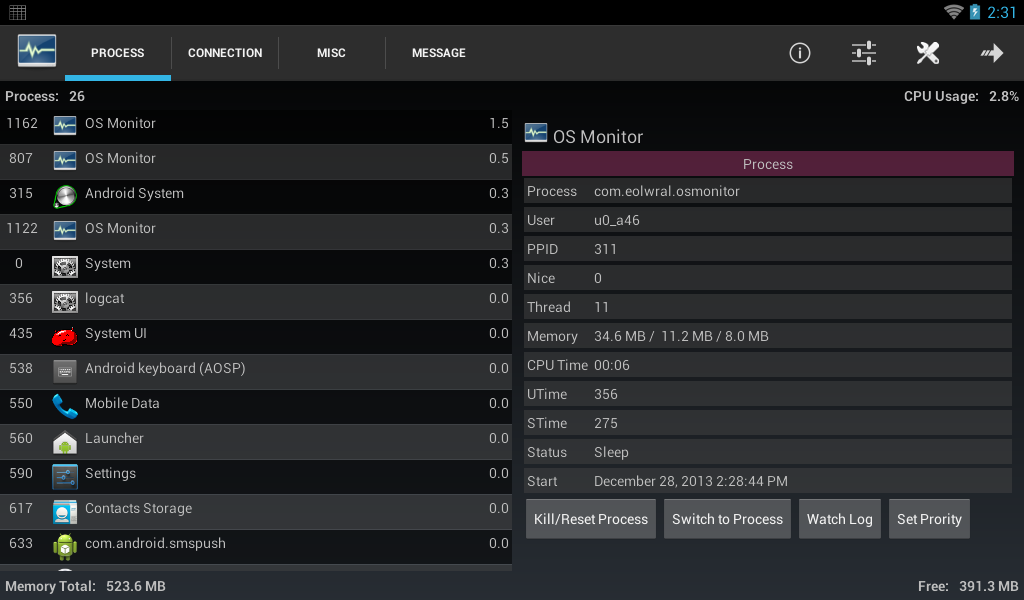This screenshot has width=1024, height=600.
Task: Select the OS Monitor icon in row 1122
Action: [65, 230]
